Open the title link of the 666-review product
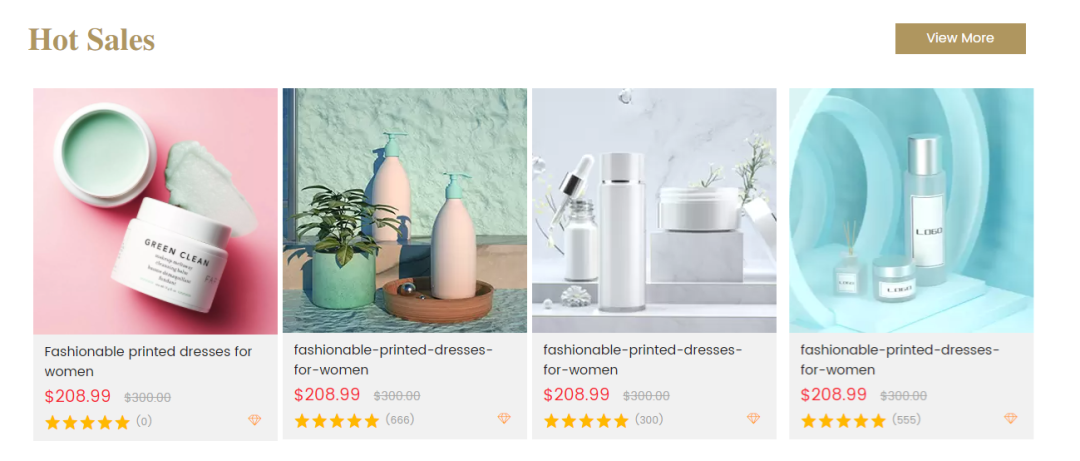 coord(393,360)
